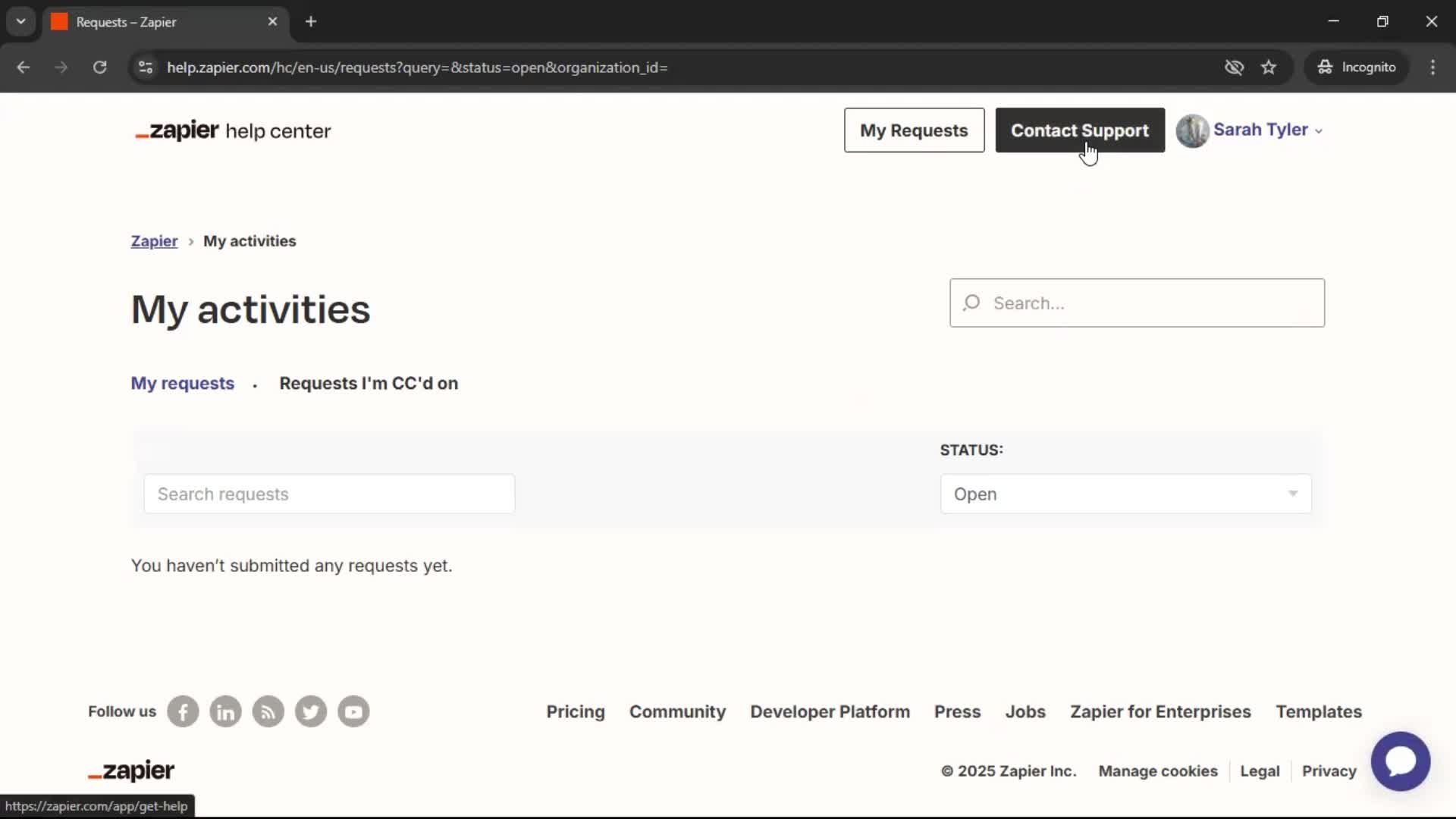The height and width of the screenshot is (819, 1456).
Task: Switch to the My requests tab
Action: [183, 384]
